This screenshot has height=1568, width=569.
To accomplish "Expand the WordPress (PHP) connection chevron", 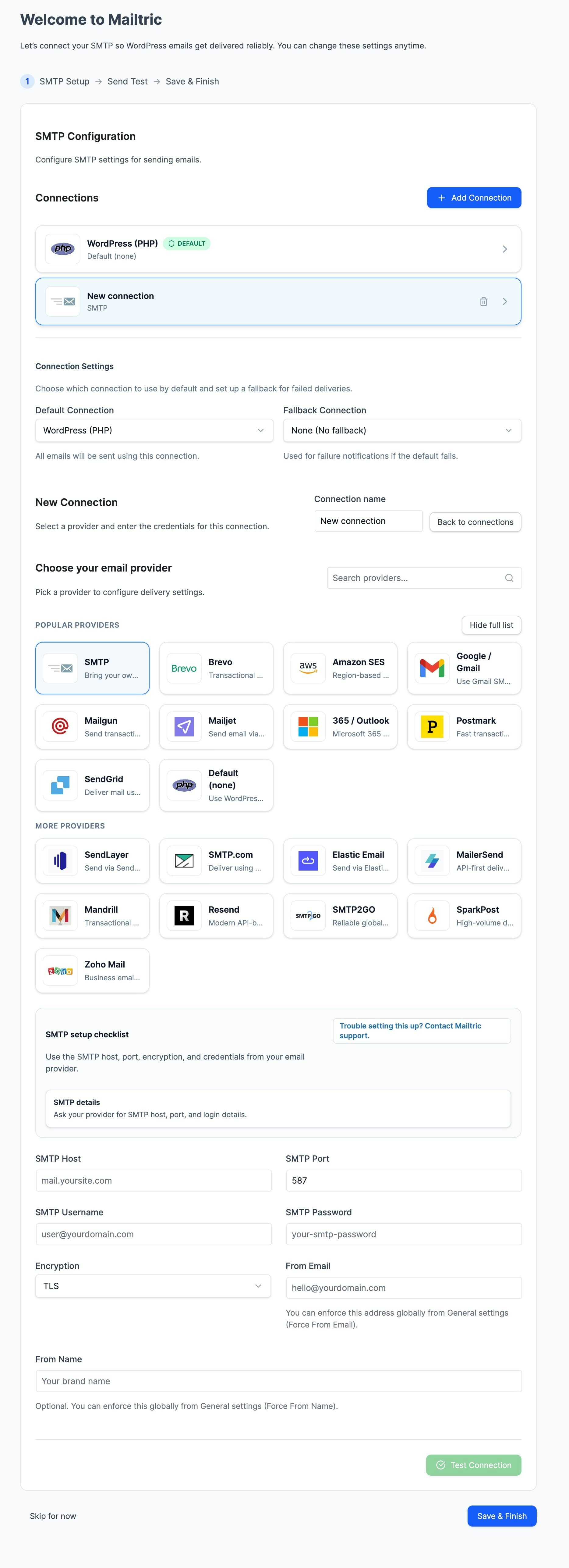I will pos(504,249).
